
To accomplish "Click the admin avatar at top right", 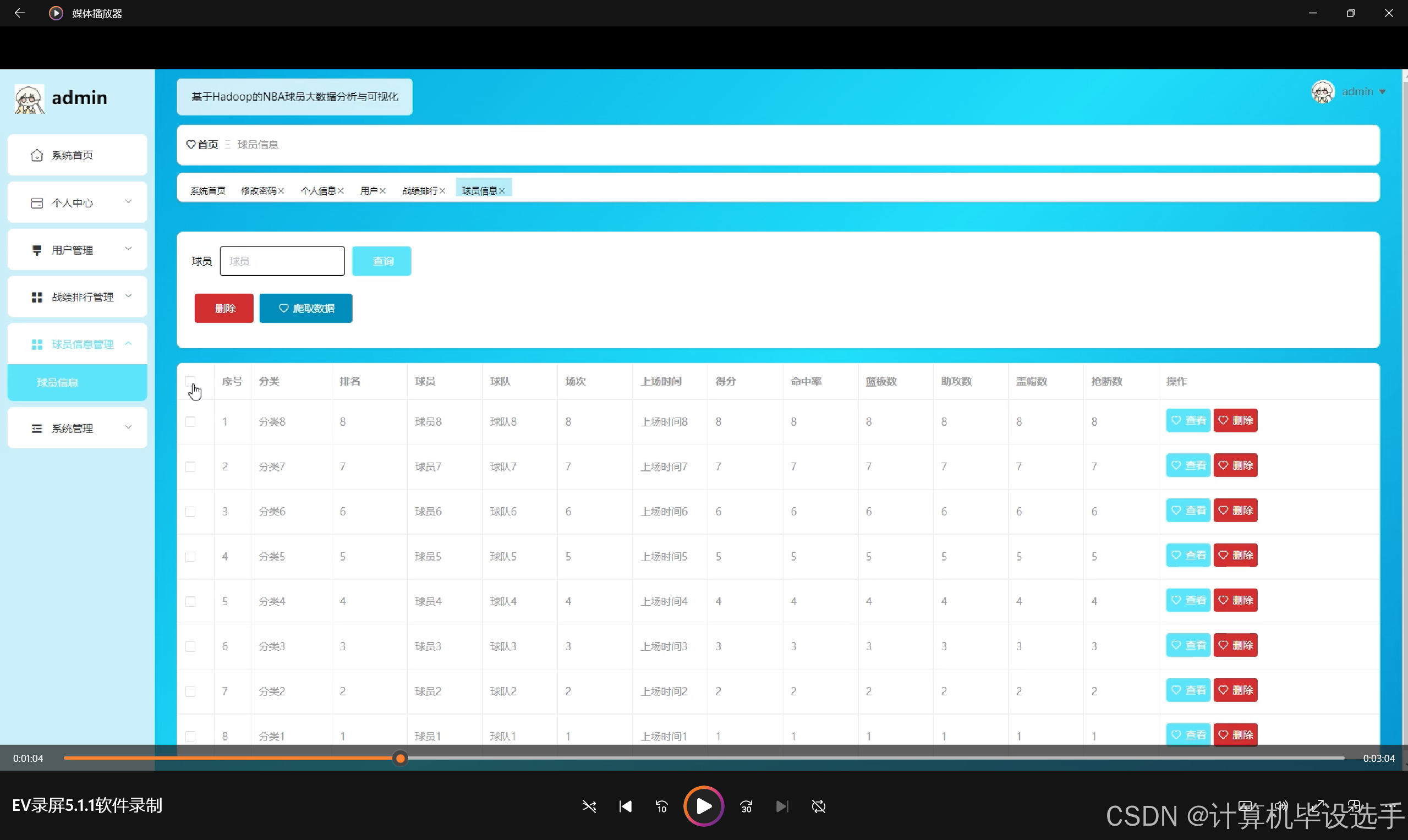I will coord(1323,92).
